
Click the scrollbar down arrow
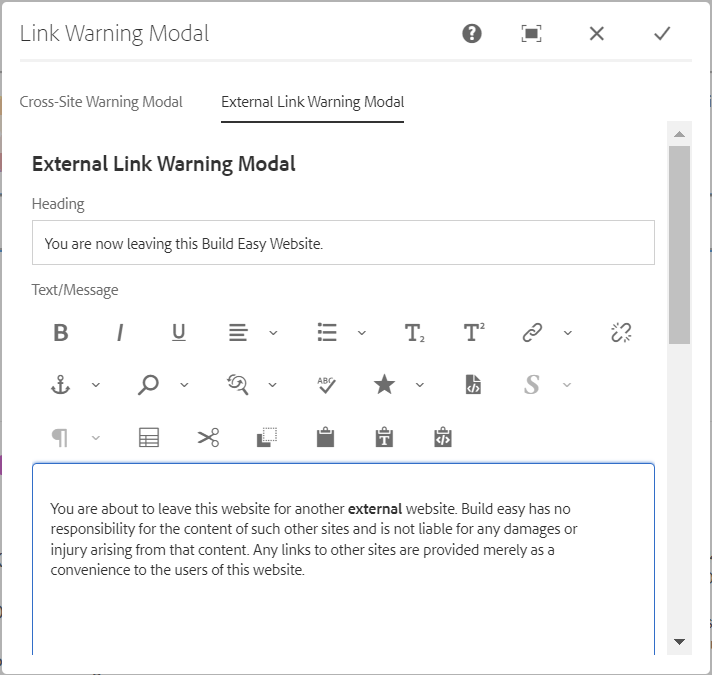679,641
